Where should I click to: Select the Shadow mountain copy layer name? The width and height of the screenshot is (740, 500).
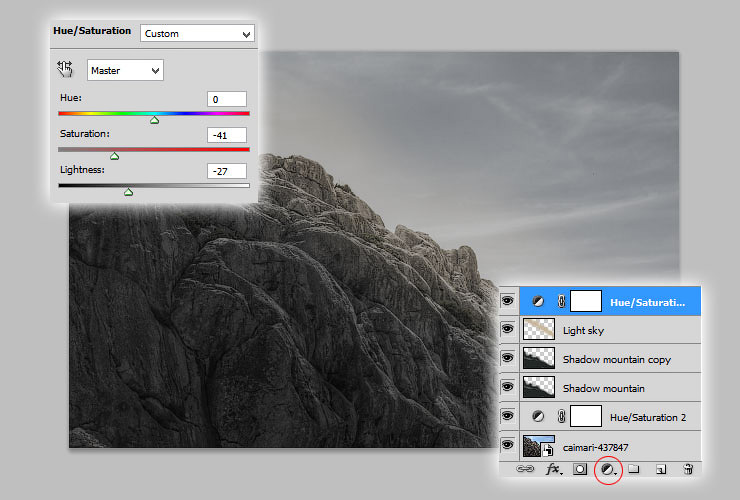[x=616, y=359]
